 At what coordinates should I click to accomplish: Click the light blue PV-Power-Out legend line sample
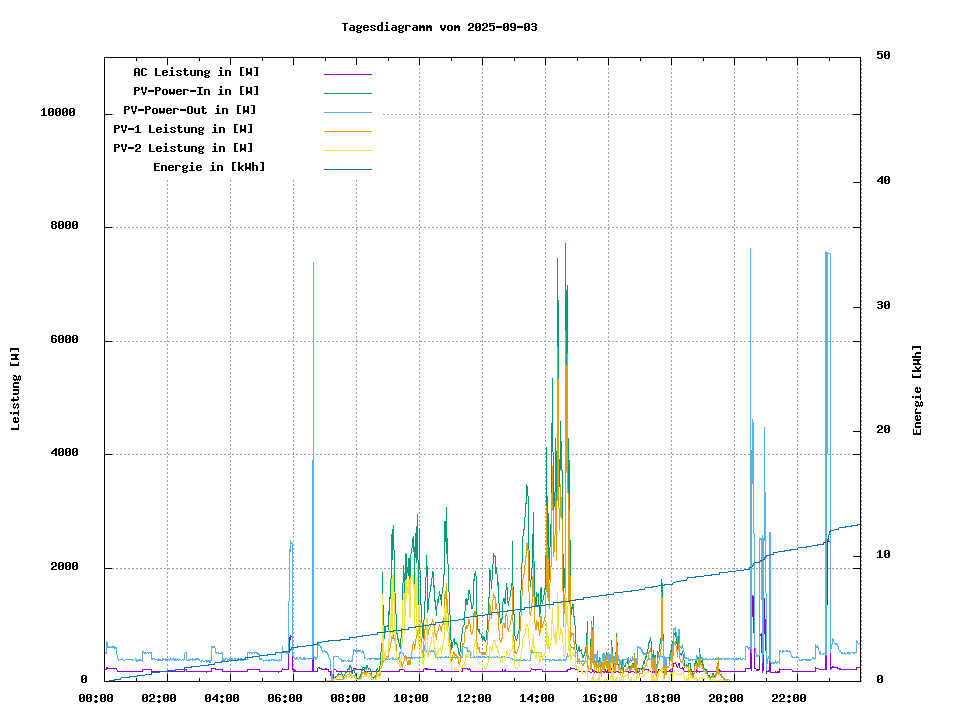click(347, 112)
